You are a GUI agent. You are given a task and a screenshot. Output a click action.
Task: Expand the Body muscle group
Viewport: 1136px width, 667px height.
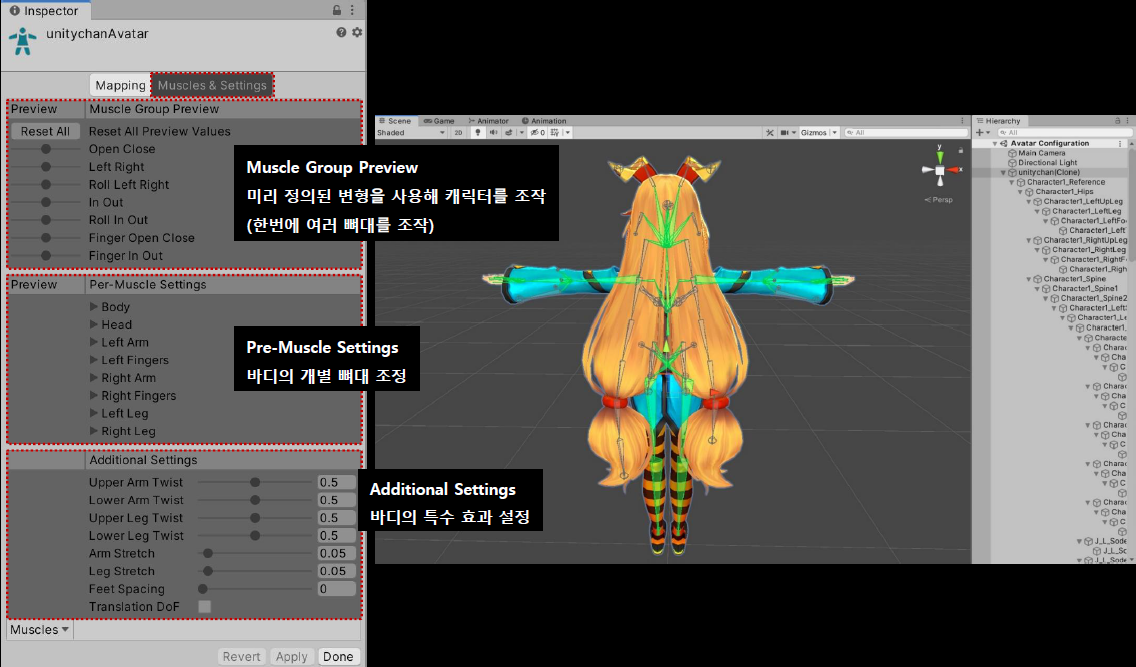pyautogui.click(x=93, y=306)
